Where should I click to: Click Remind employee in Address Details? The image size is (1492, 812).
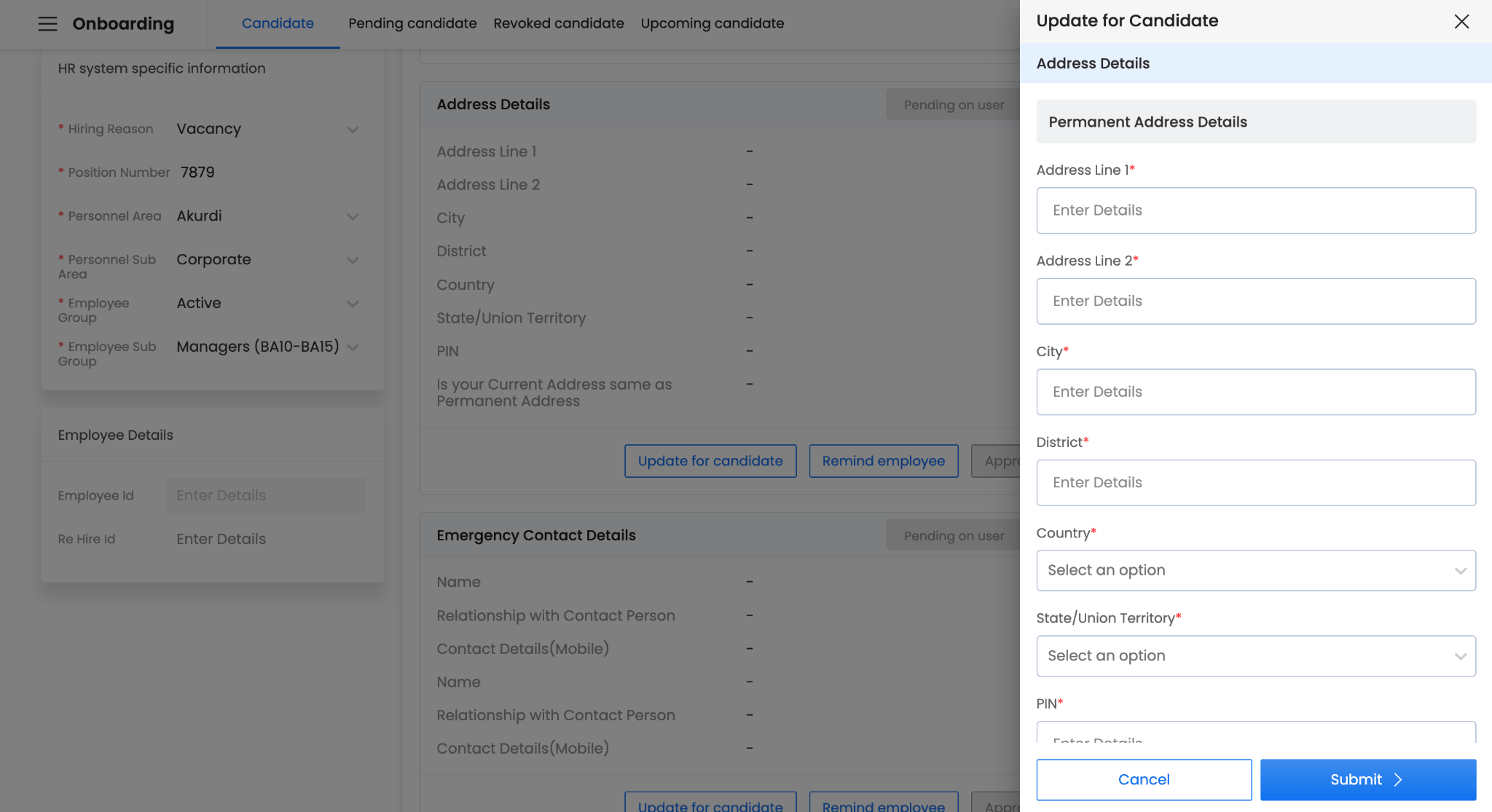tap(883, 461)
